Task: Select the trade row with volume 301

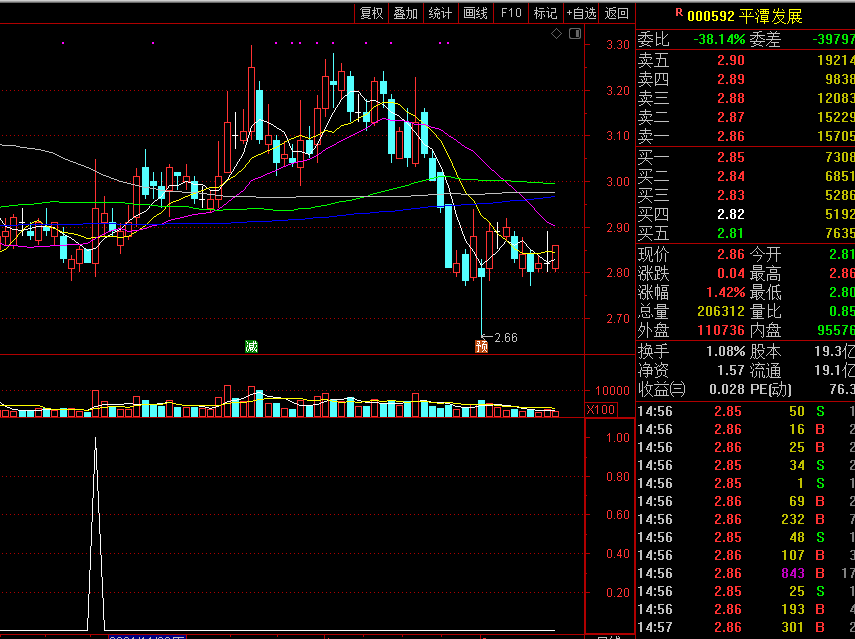Action: pos(745,628)
